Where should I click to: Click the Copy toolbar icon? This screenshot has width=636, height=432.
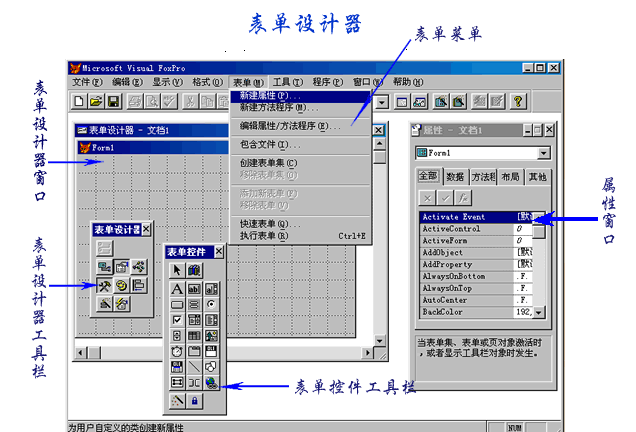pyautogui.click(x=208, y=101)
